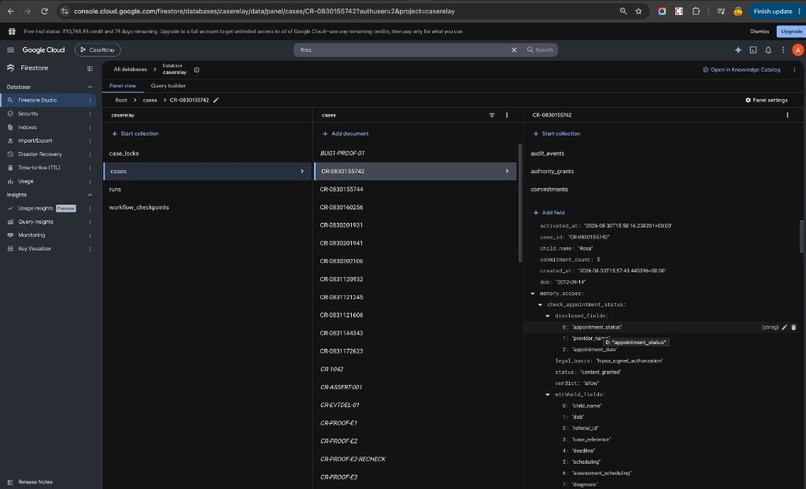Click Add field in the document

click(x=549, y=212)
